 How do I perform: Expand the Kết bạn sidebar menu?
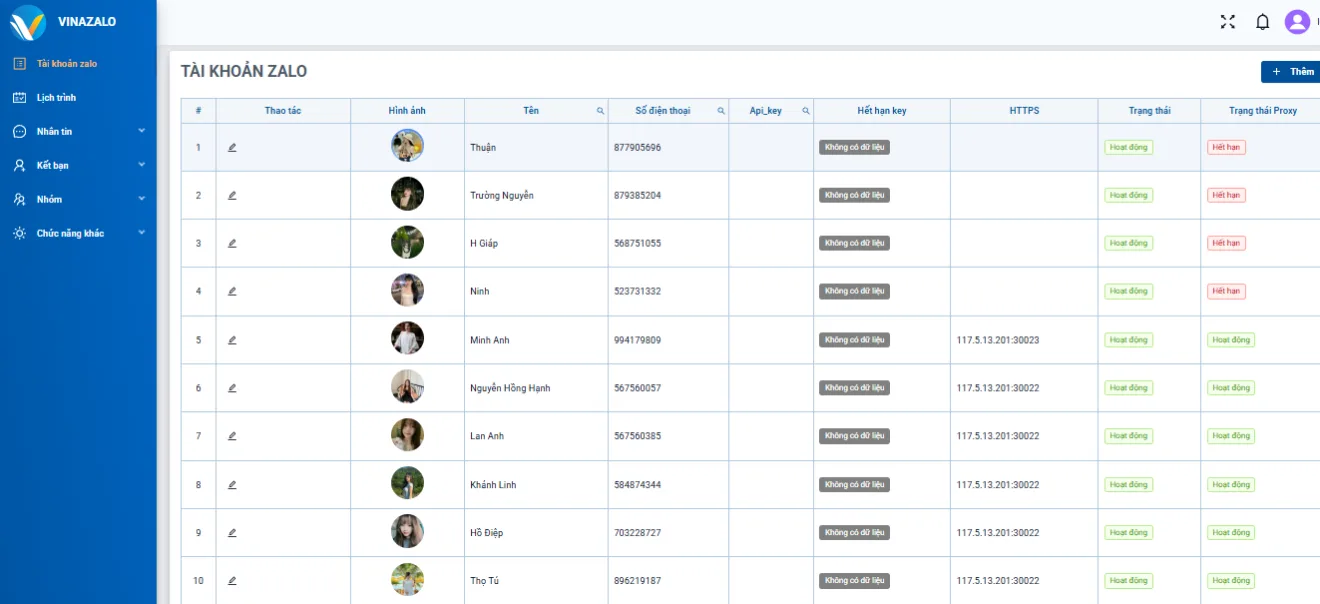[x=78, y=165]
